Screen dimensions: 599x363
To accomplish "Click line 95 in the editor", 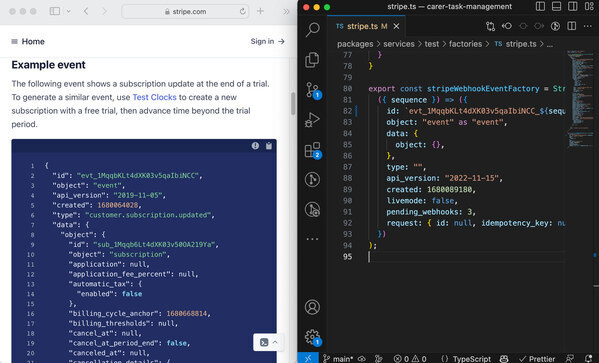I will [466, 257].
